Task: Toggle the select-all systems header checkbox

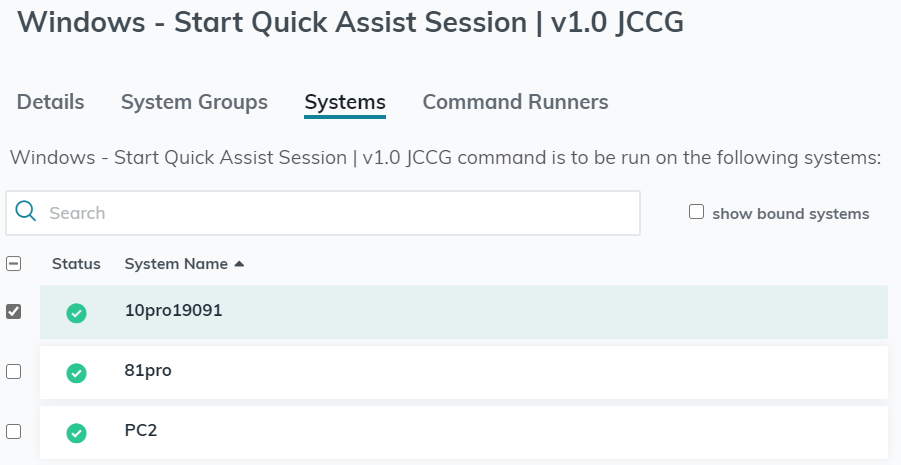Action: click(x=14, y=264)
